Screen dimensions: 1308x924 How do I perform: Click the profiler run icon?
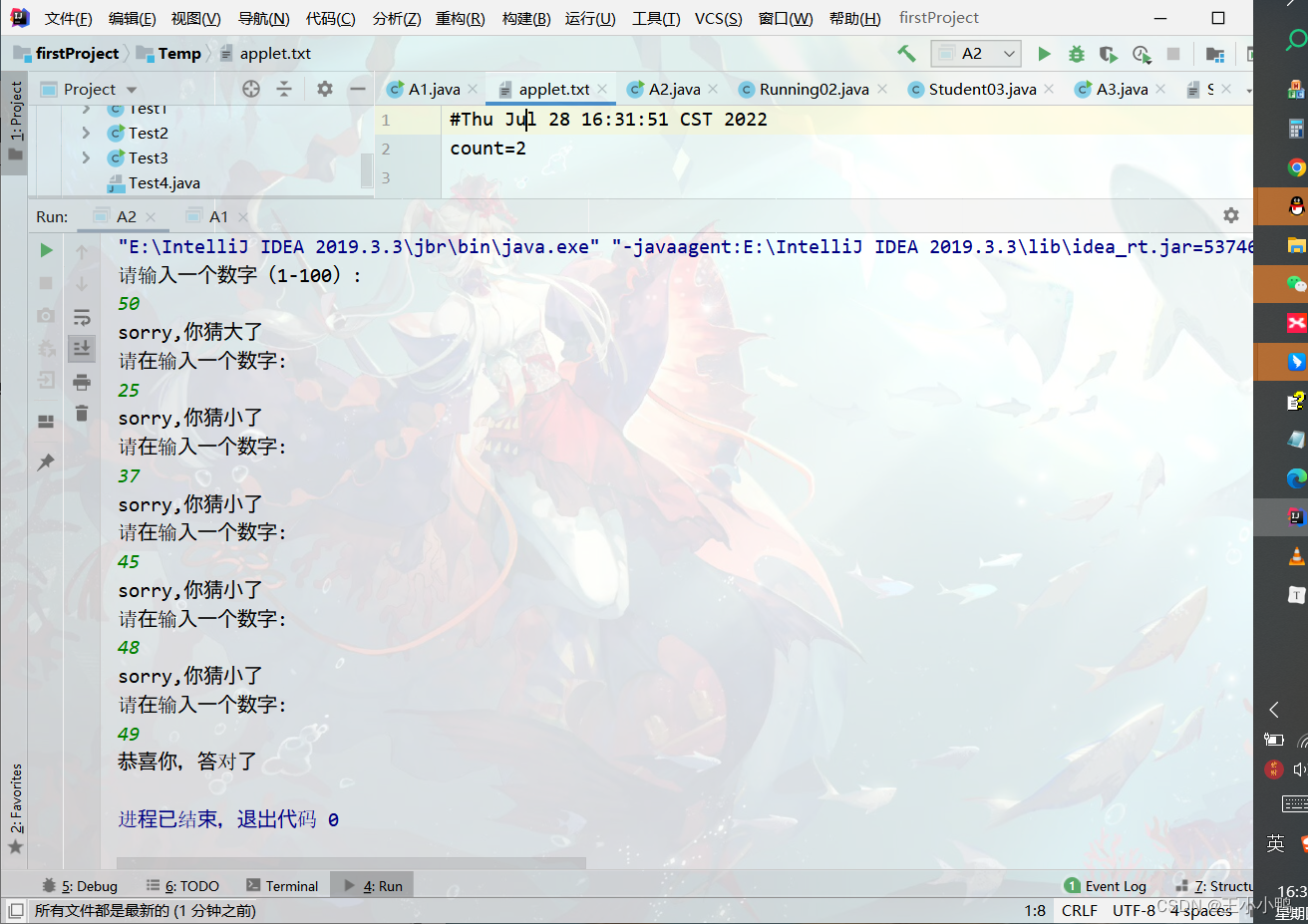click(1142, 54)
